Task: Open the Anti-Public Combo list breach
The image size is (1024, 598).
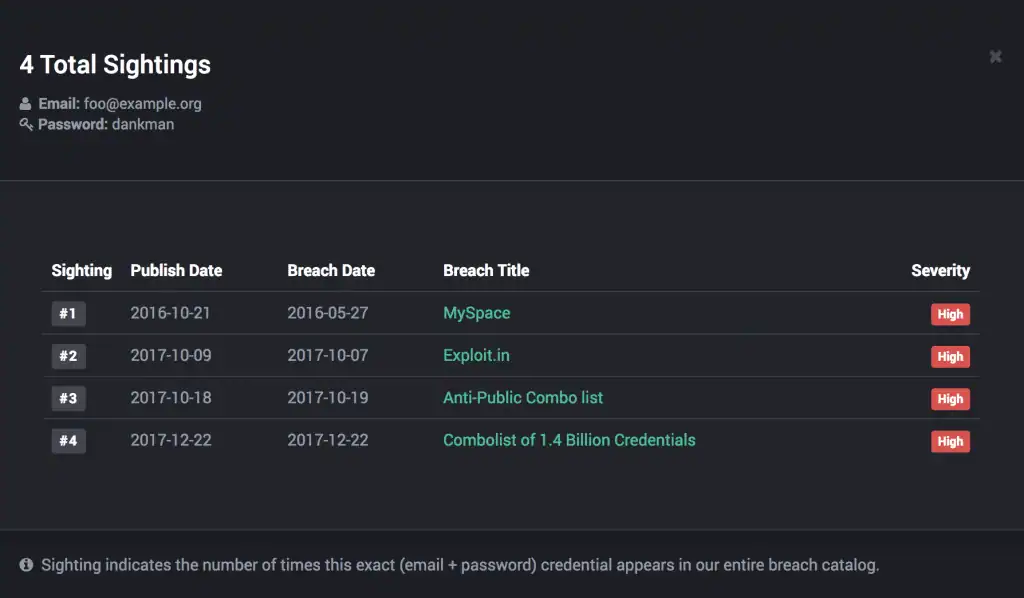Action: pos(523,398)
